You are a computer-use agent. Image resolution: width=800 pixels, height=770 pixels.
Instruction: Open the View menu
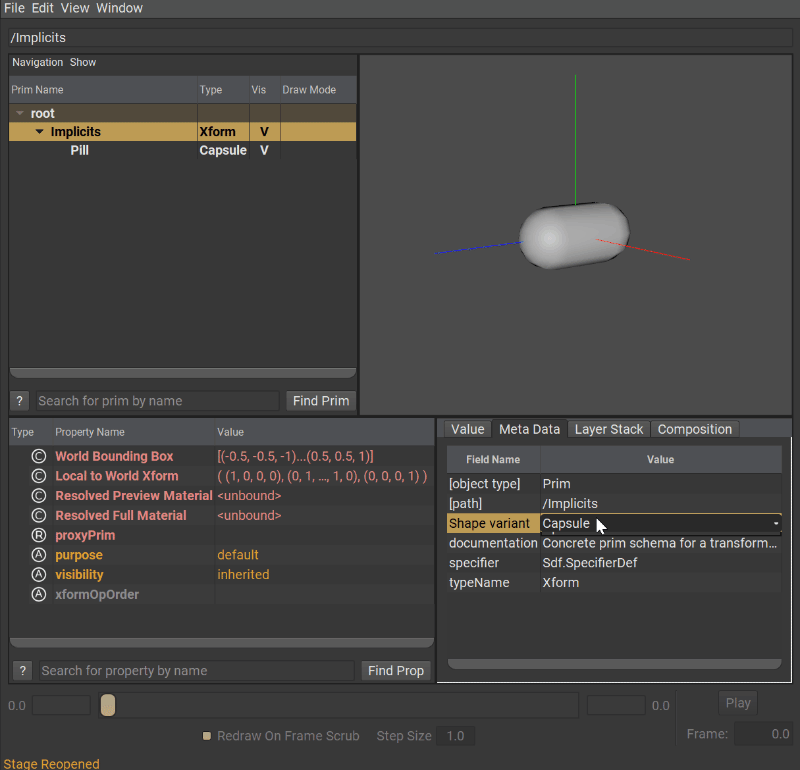tap(75, 8)
